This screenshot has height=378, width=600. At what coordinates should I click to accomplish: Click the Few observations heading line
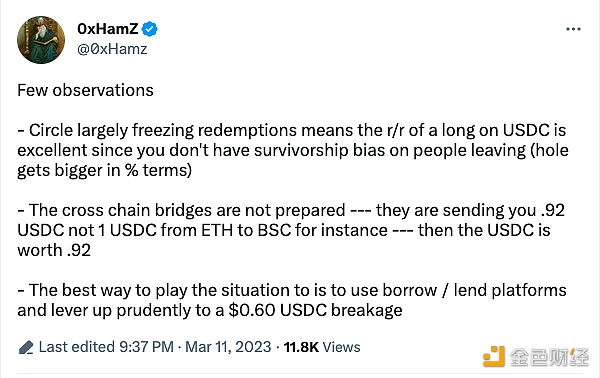click(x=85, y=91)
